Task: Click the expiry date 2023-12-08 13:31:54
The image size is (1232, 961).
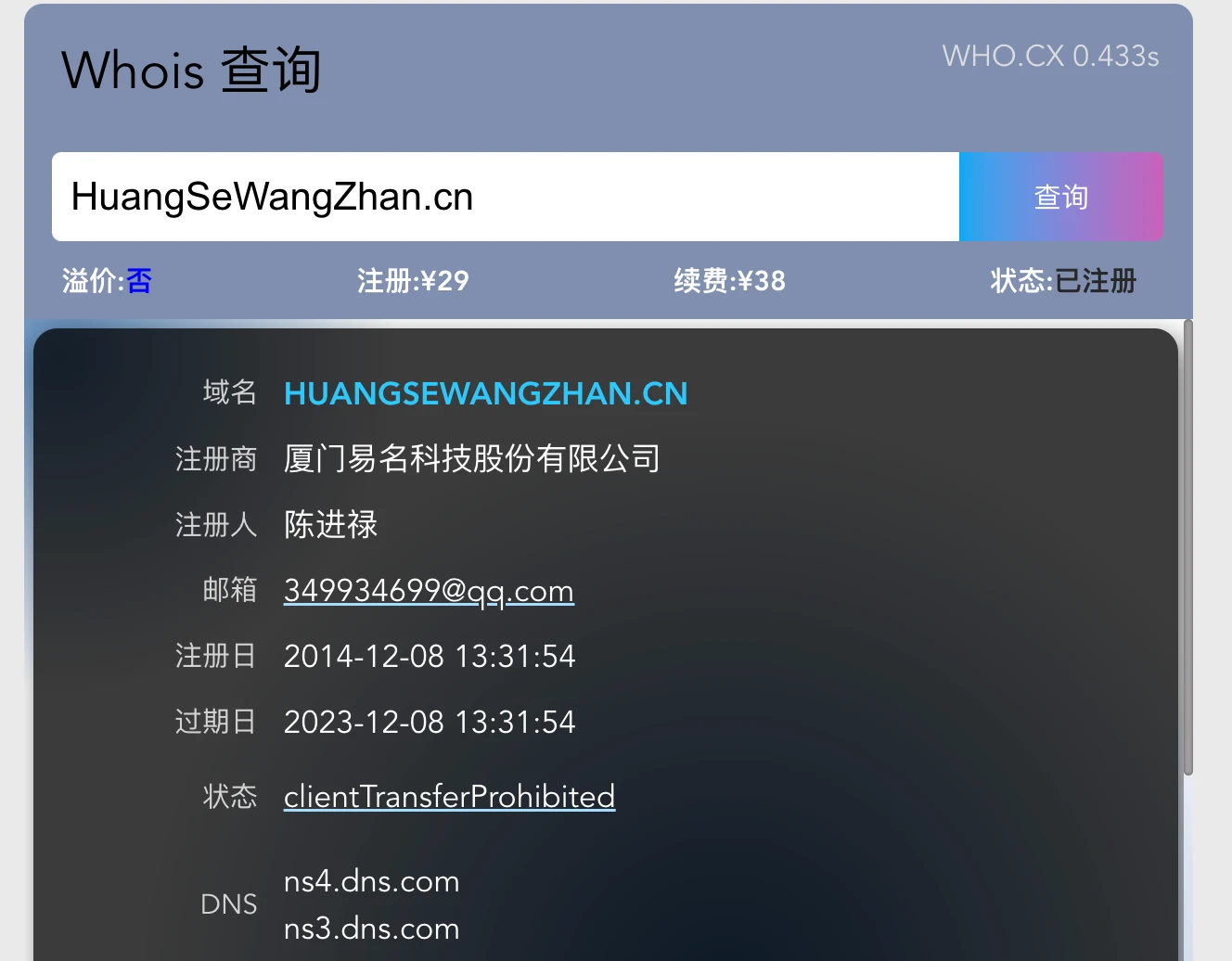Action: click(430, 723)
